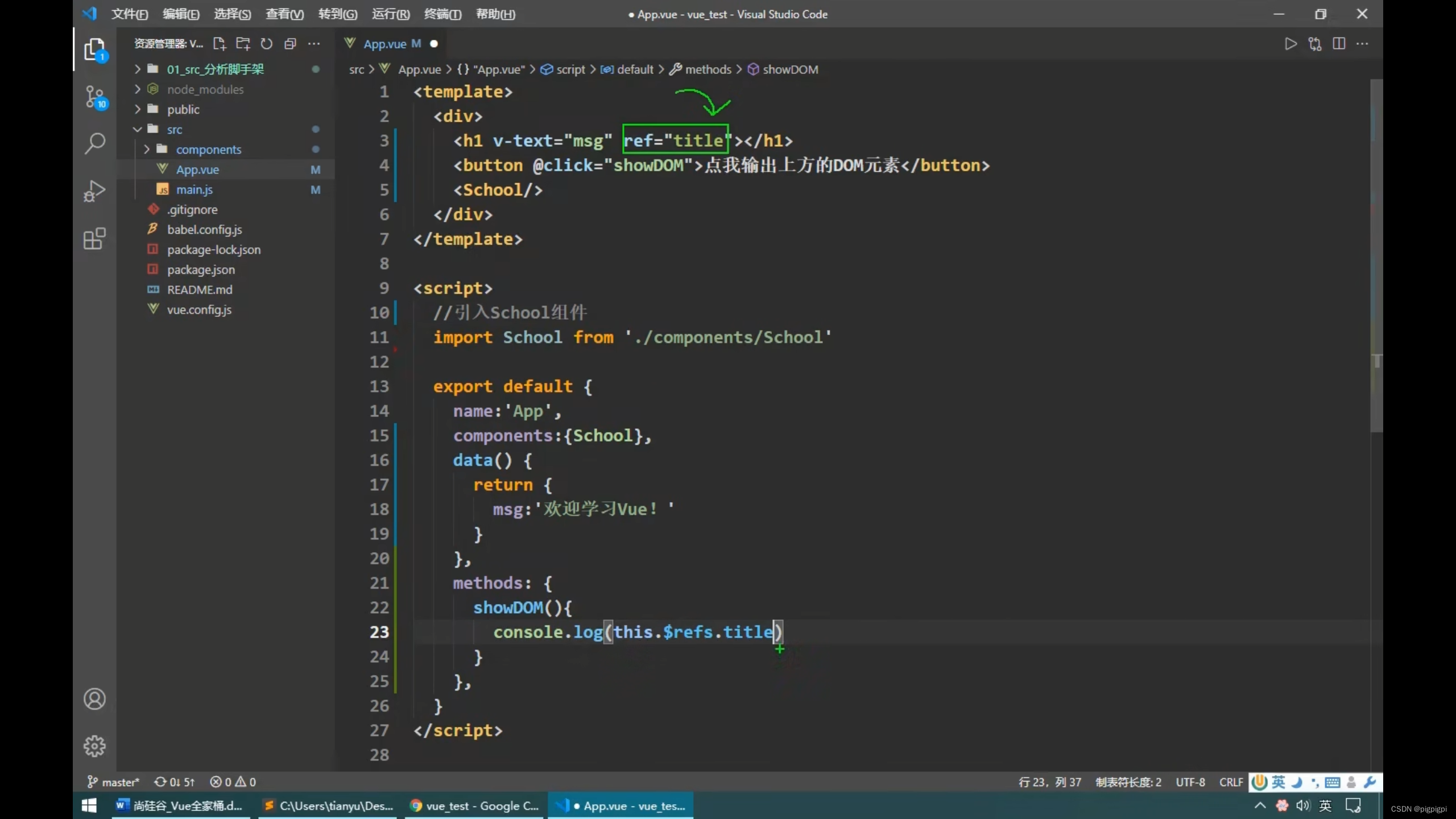Open changes compare icon in editor toolbar

click(x=1315, y=44)
